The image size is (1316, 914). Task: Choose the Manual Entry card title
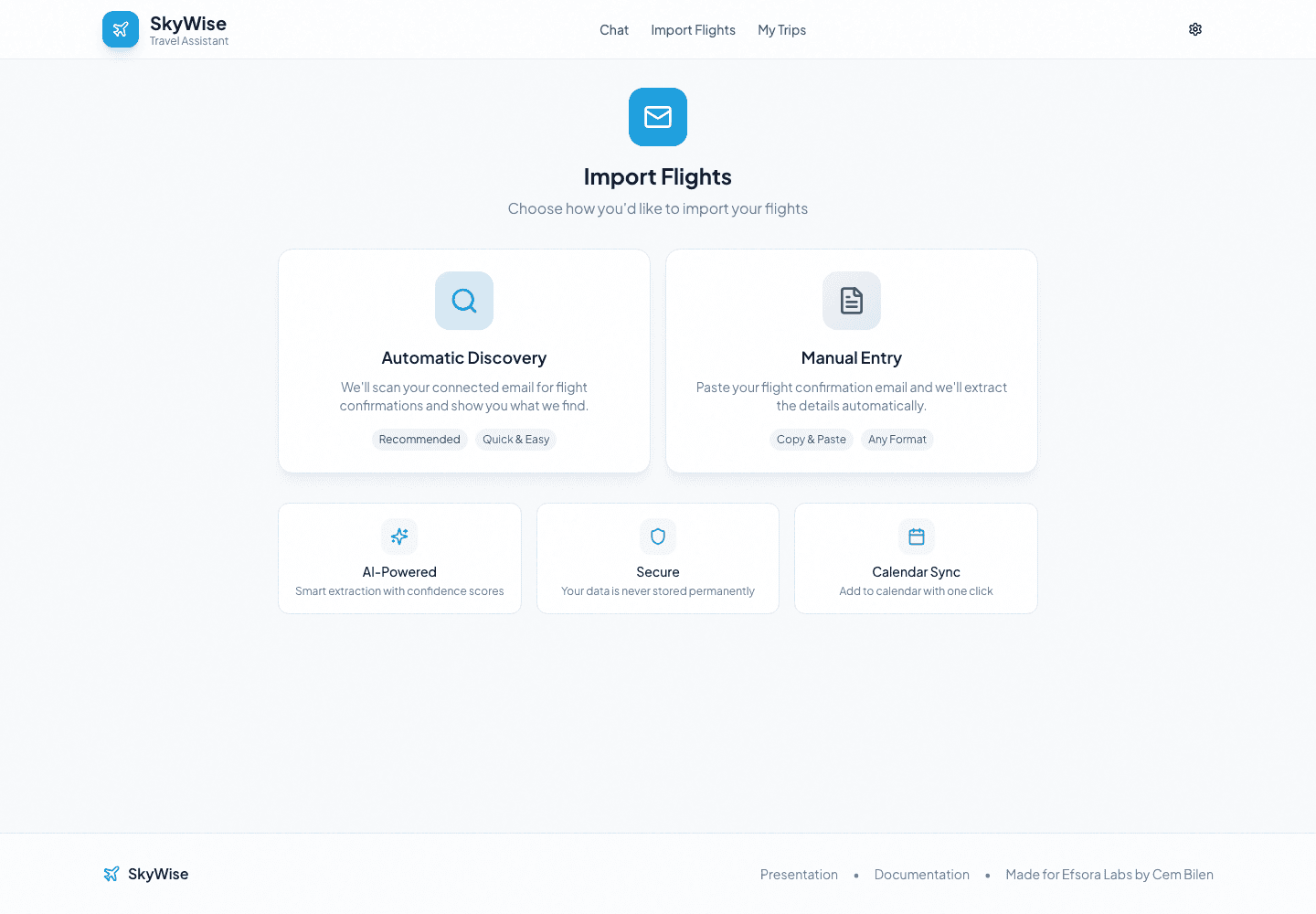click(x=852, y=358)
